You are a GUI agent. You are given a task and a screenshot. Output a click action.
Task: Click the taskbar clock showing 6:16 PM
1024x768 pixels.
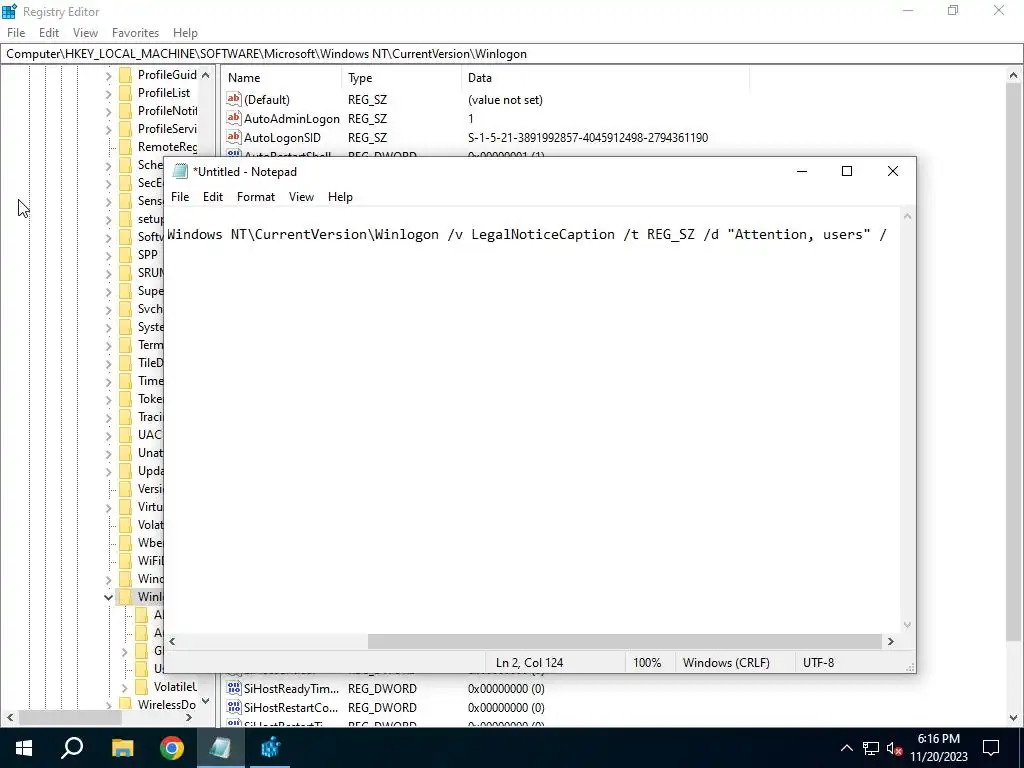(938, 748)
